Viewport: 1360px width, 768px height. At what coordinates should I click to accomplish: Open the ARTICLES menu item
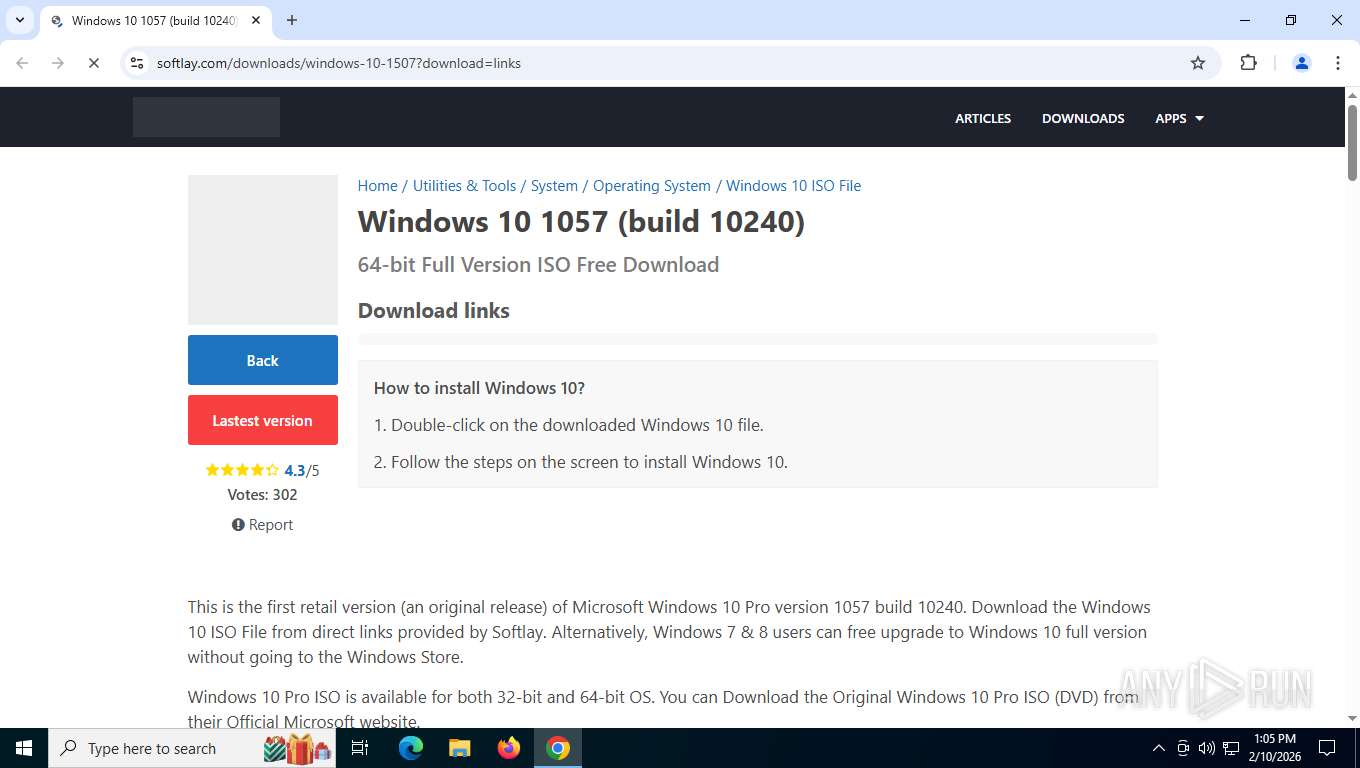tap(983, 118)
